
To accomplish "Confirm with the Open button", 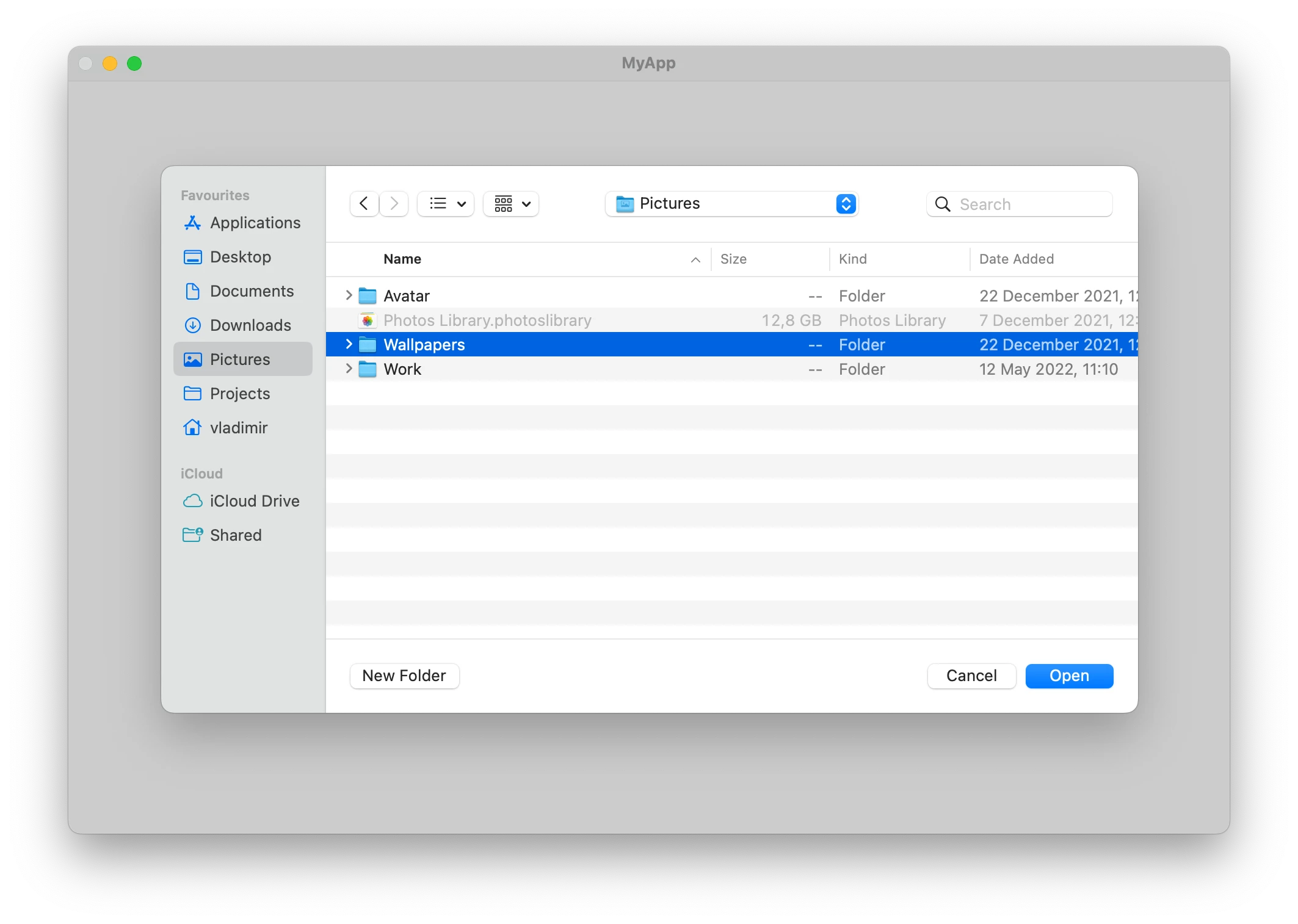I will [x=1069, y=676].
